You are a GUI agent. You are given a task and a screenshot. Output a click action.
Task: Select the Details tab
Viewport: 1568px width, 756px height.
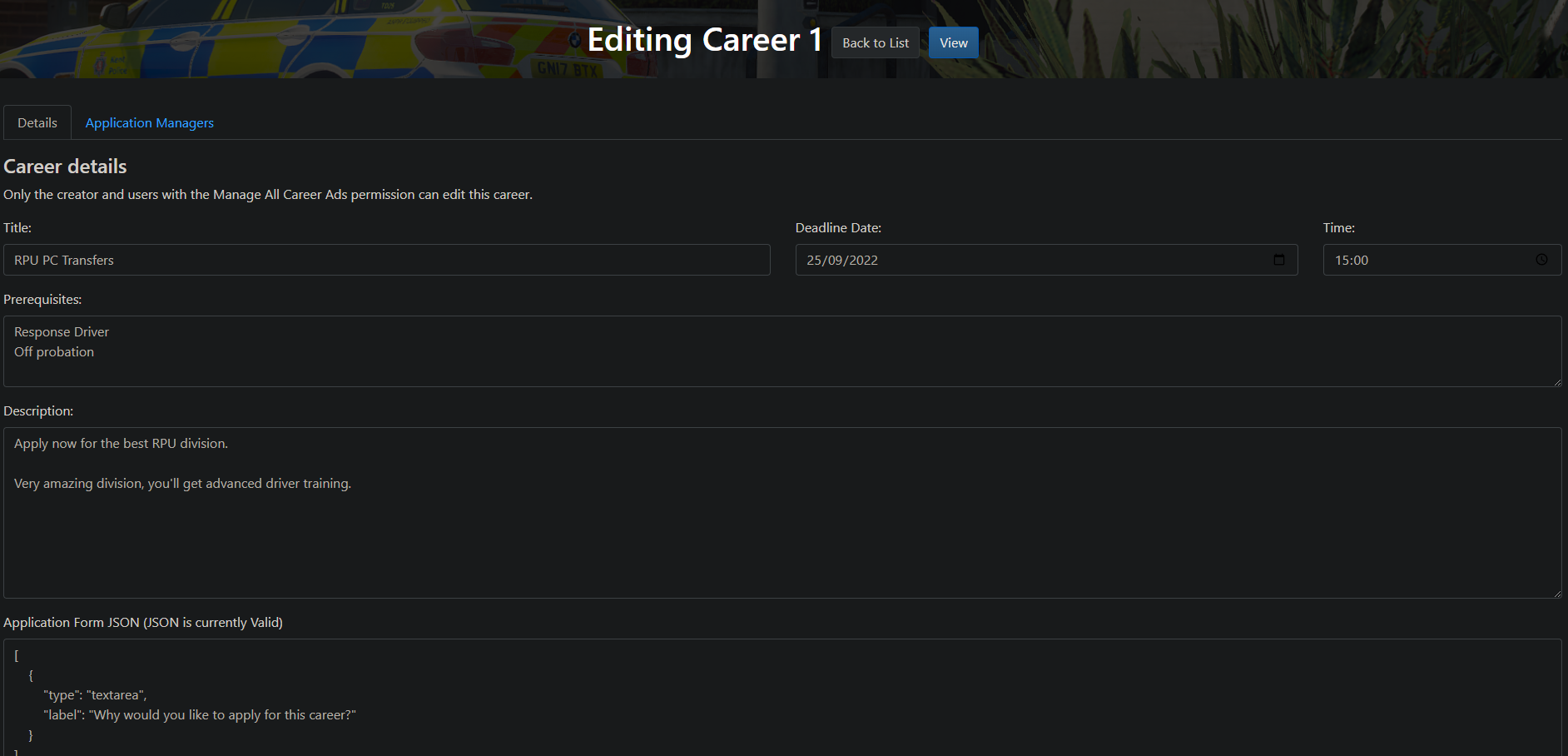pos(37,122)
